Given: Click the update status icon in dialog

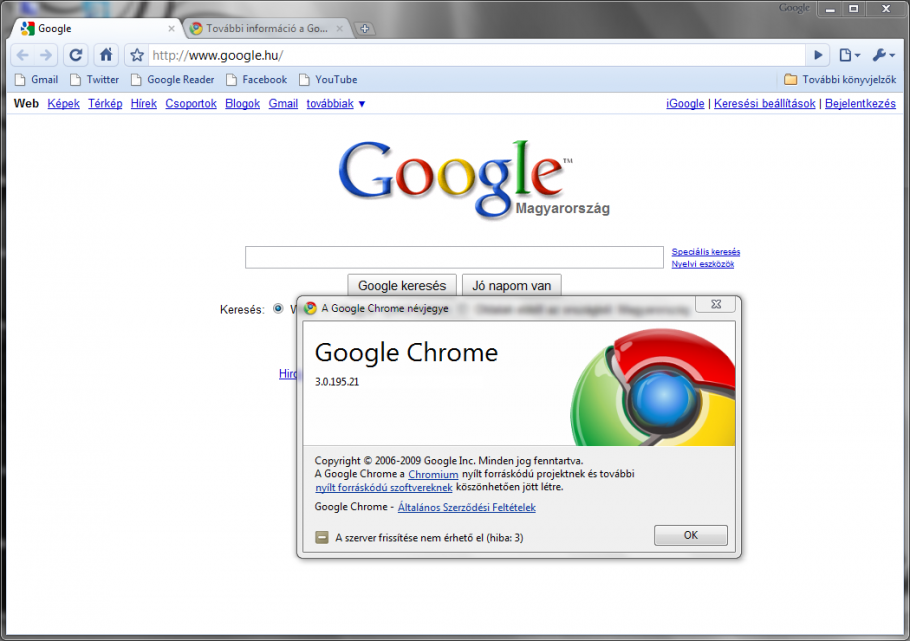Looking at the screenshot, I should (322, 538).
